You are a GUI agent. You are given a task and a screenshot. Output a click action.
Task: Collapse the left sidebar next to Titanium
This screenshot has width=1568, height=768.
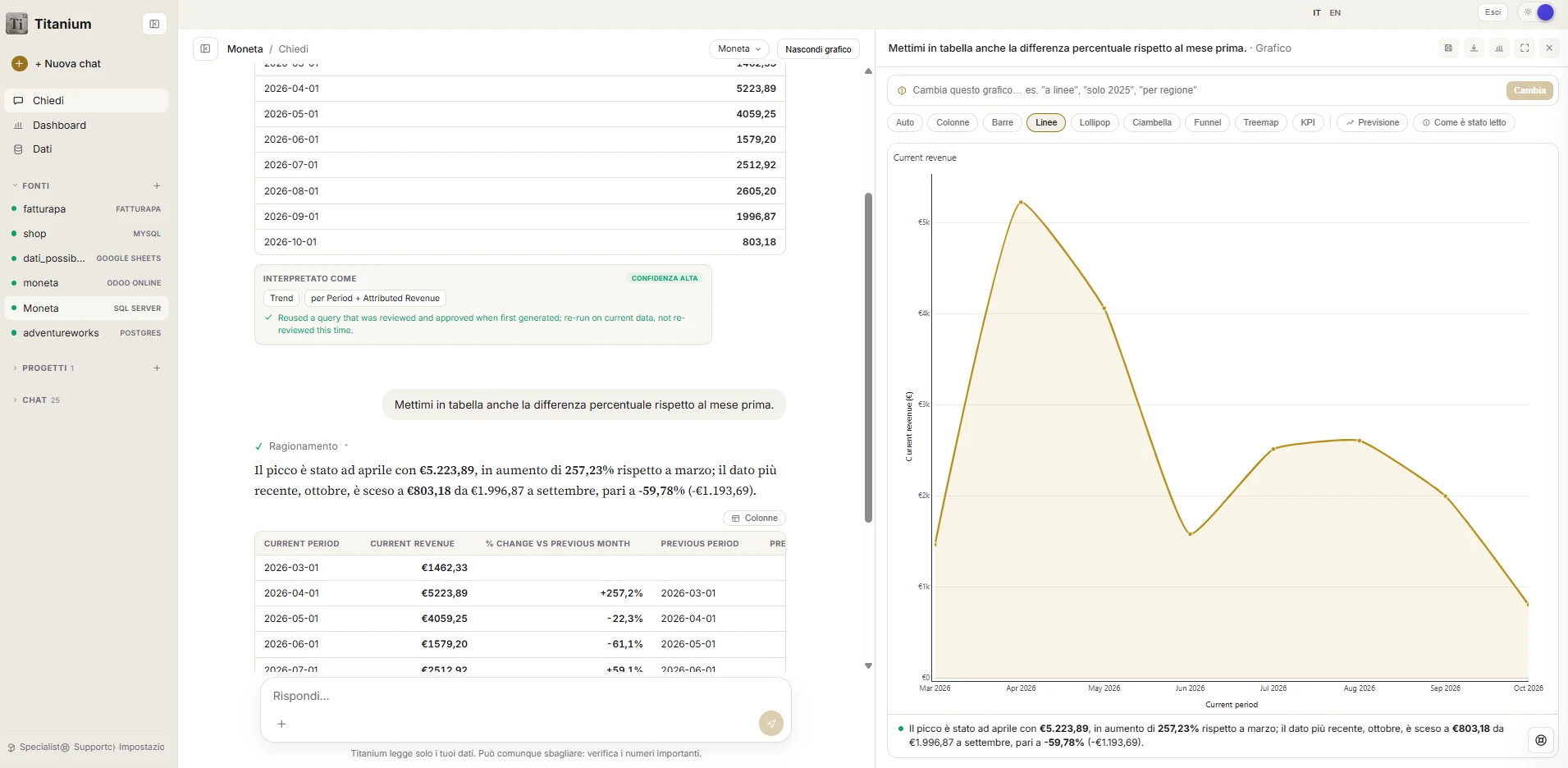click(154, 24)
